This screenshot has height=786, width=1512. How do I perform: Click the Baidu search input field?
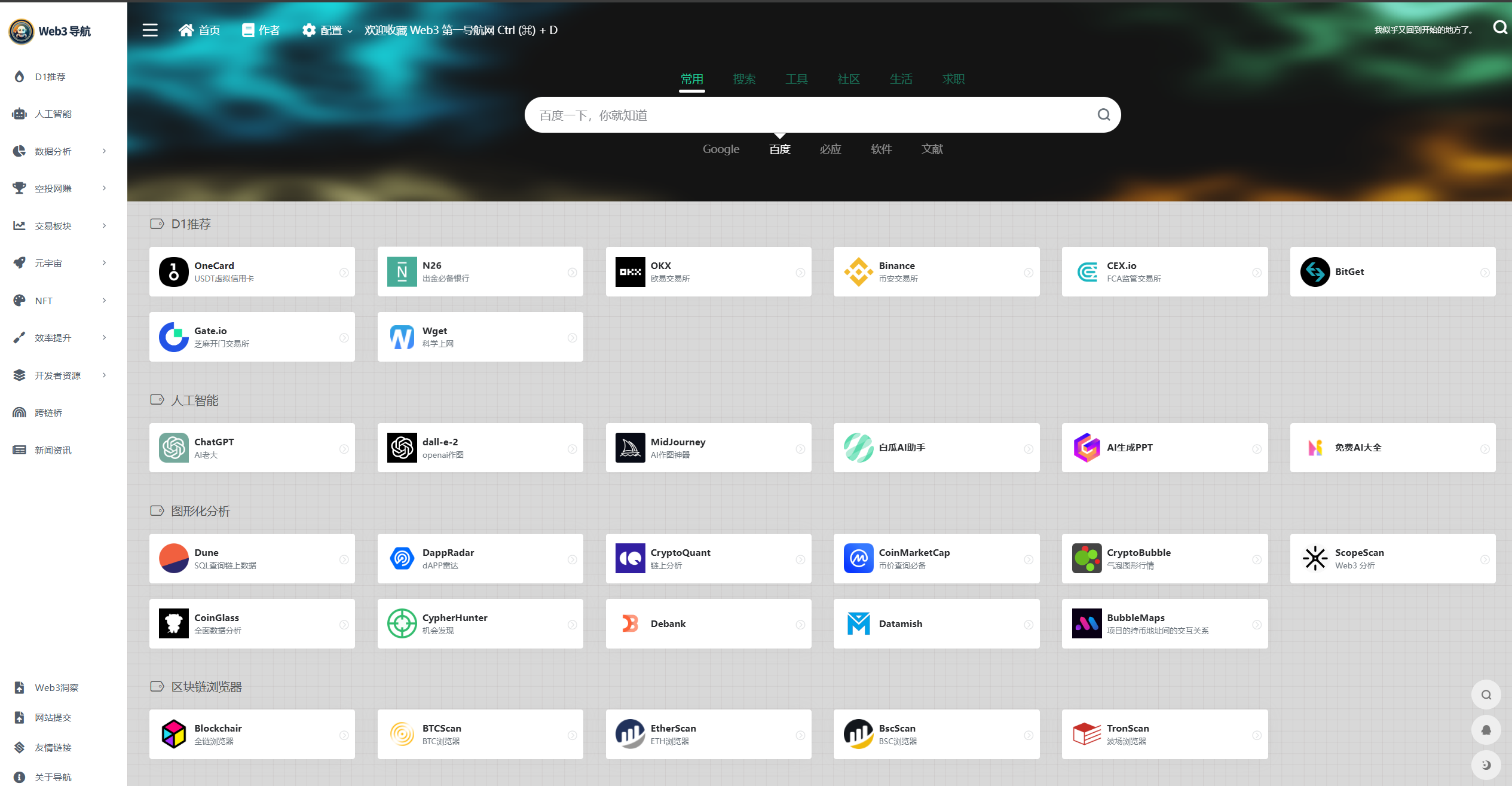807,115
